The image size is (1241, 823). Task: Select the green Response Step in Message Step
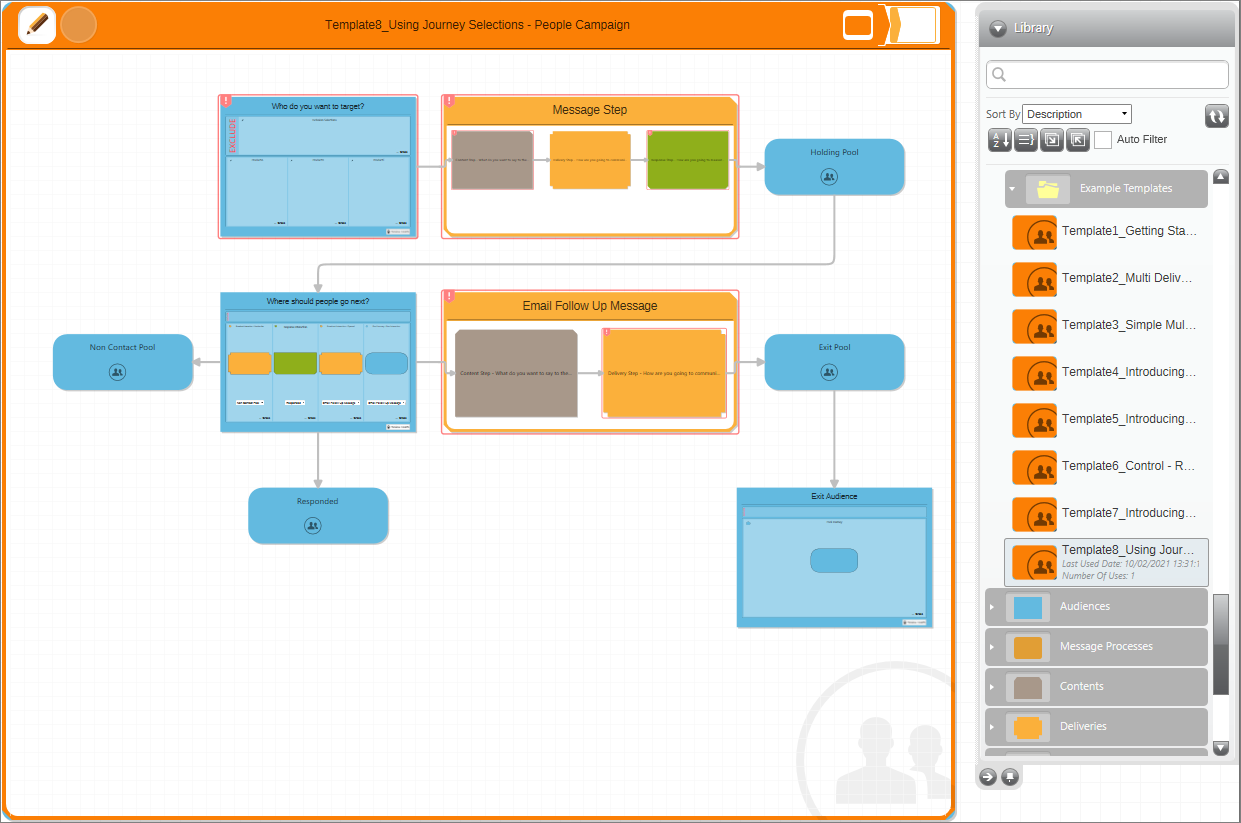(688, 160)
